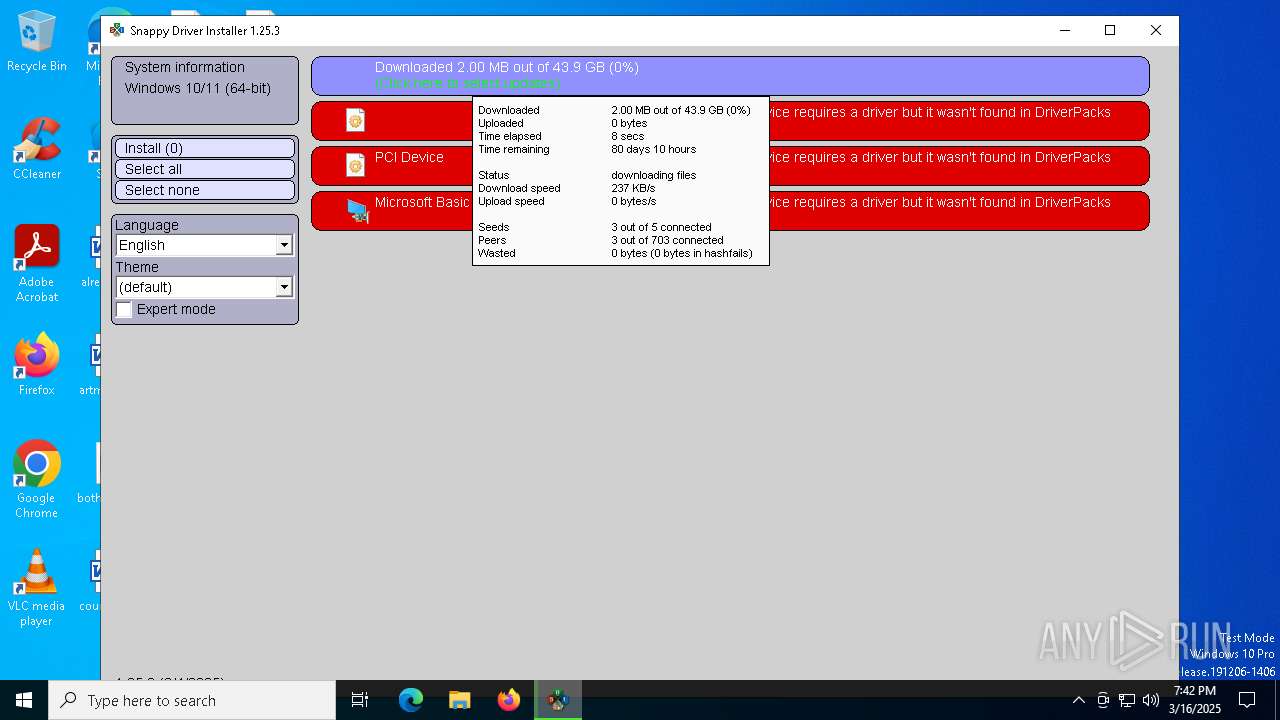Open the Language dropdown showing English
1280x720 pixels.
click(x=204, y=245)
